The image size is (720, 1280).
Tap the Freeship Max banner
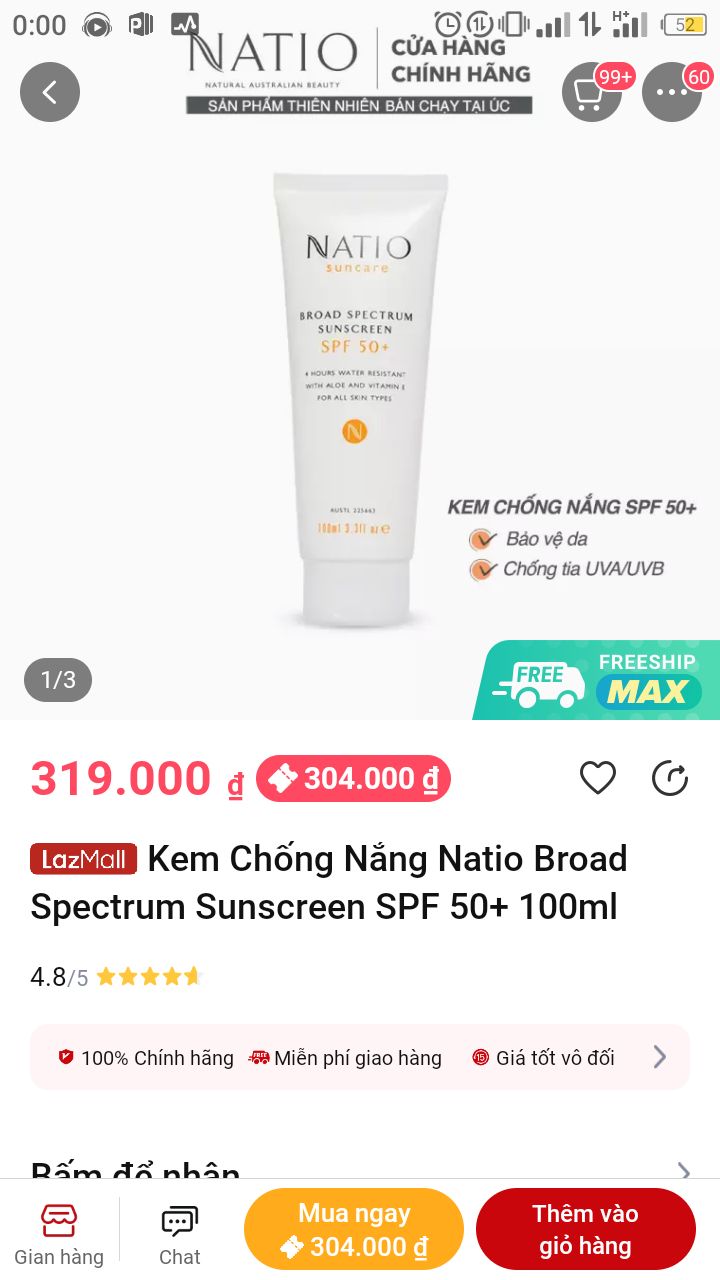[x=597, y=680]
